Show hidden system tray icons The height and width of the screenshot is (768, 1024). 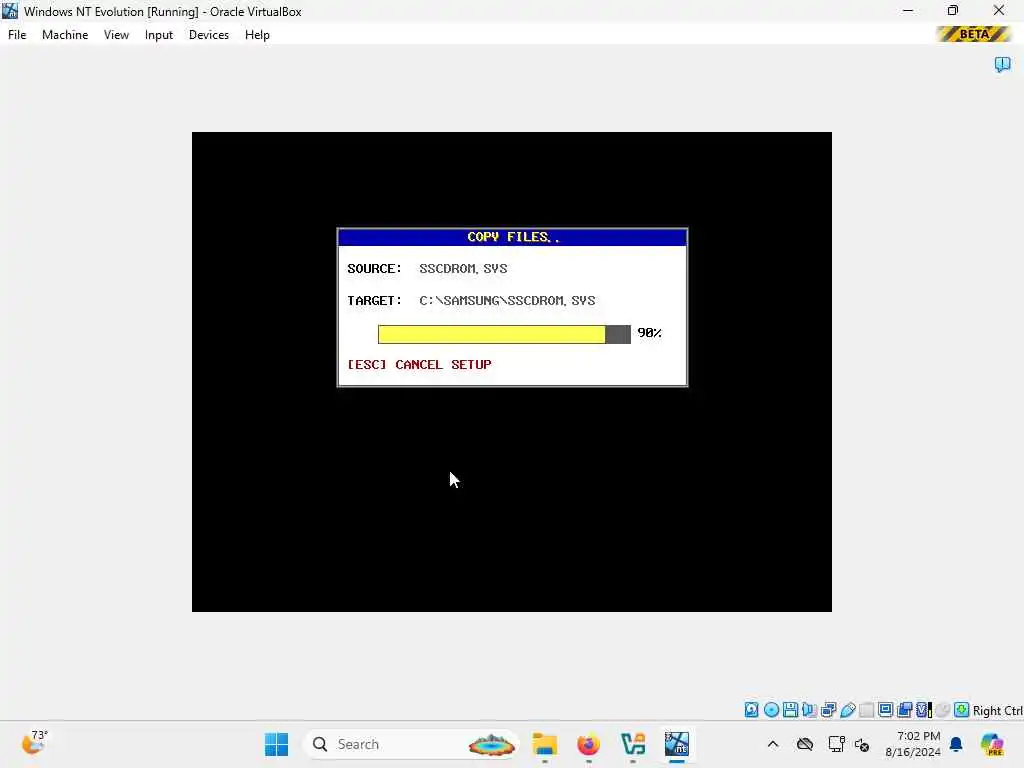pos(773,744)
